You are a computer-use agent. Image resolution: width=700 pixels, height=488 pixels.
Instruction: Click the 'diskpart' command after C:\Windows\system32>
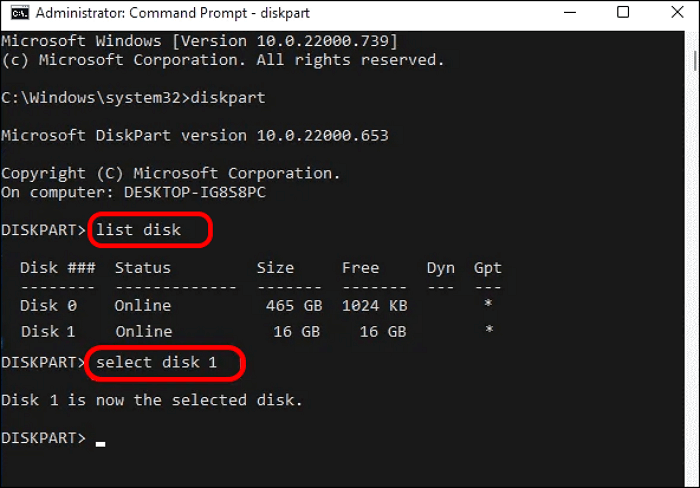tap(227, 98)
